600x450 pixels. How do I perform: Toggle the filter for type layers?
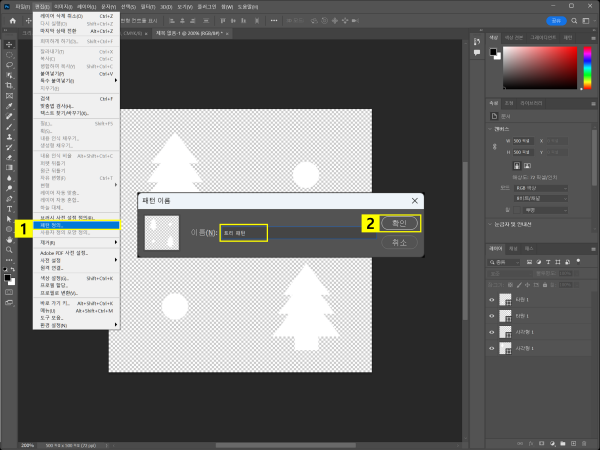click(x=548, y=262)
